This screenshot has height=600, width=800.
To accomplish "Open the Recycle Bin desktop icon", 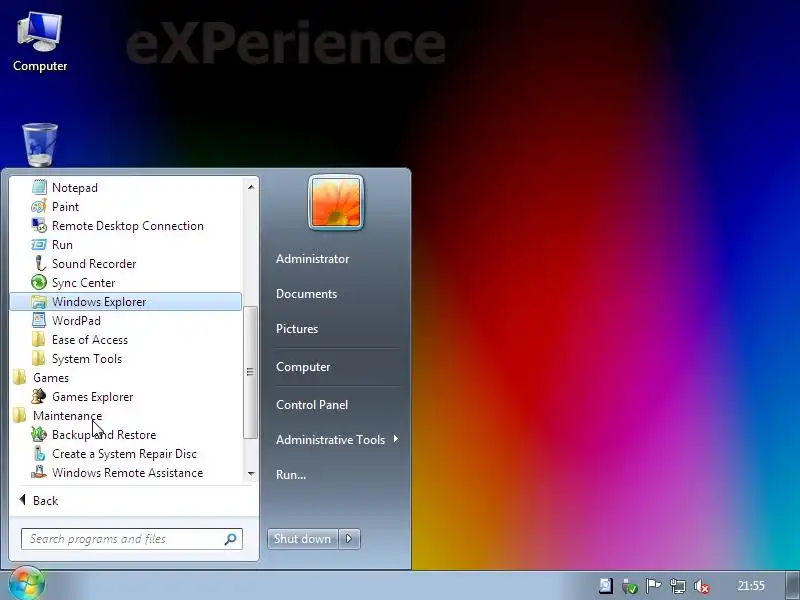I will click(40, 145).
